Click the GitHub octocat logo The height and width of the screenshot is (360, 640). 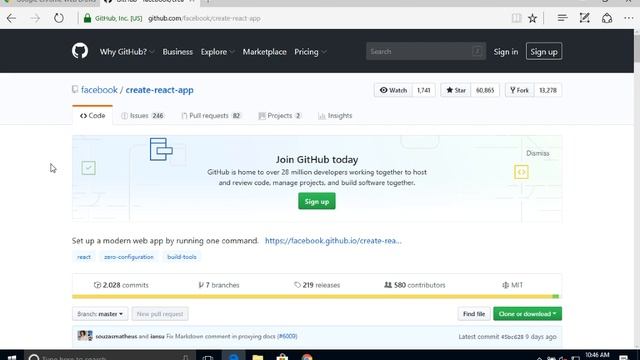[x=80, y=51]
